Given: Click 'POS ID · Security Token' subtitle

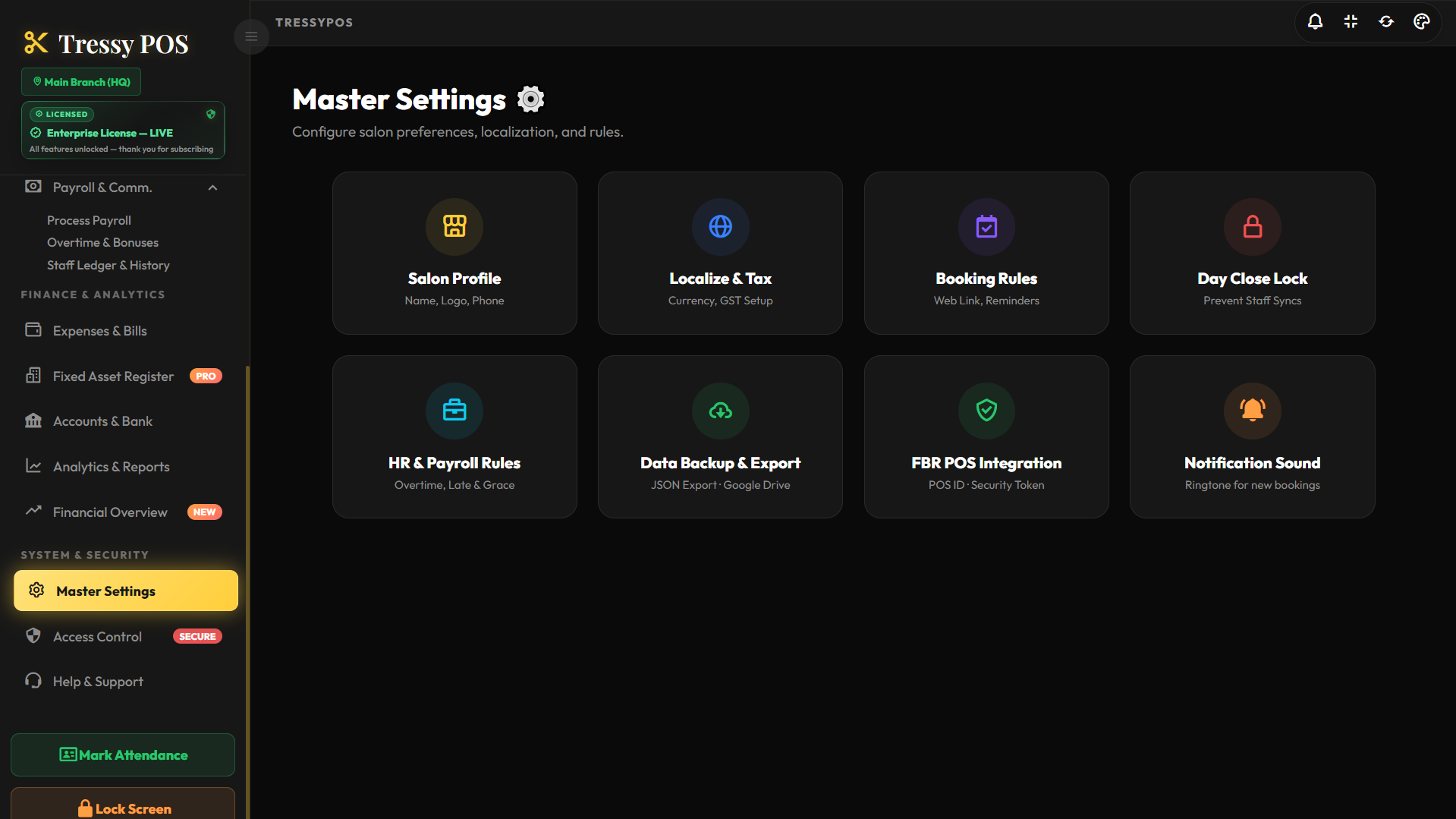Looking at the screenshot, I should click(x=986, y=485).
